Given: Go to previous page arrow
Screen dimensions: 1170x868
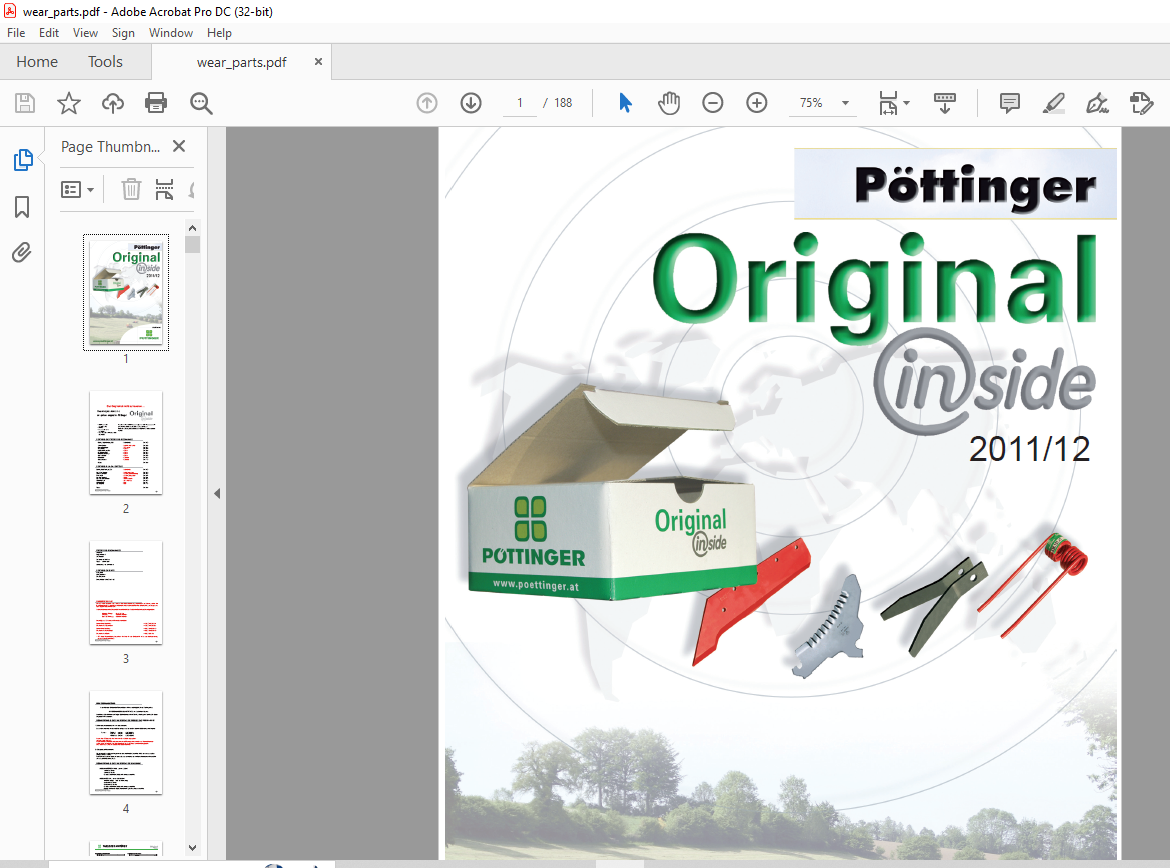Looking at the screenshot, I should point(427,103).
